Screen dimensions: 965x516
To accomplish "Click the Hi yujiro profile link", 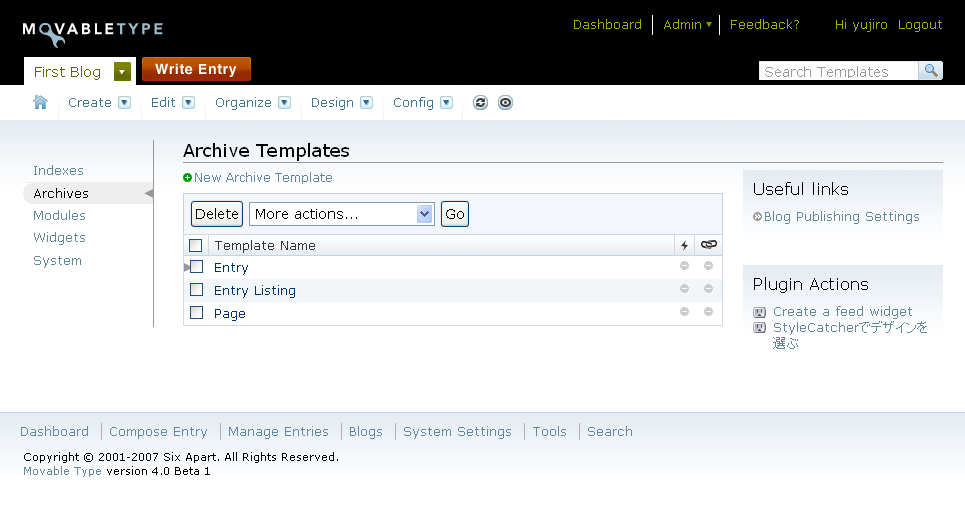I will pos(861,25).
